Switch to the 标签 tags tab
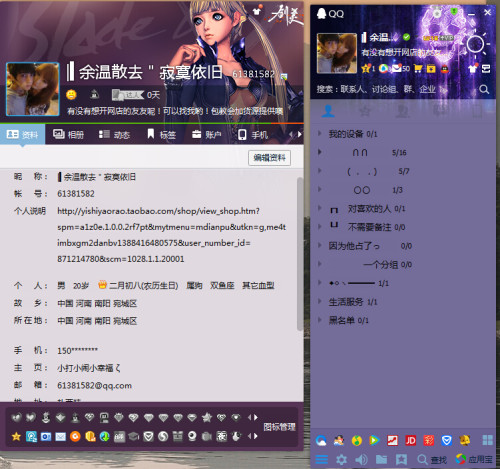Viewport: 500px width, 469px height. coord(162,135)
